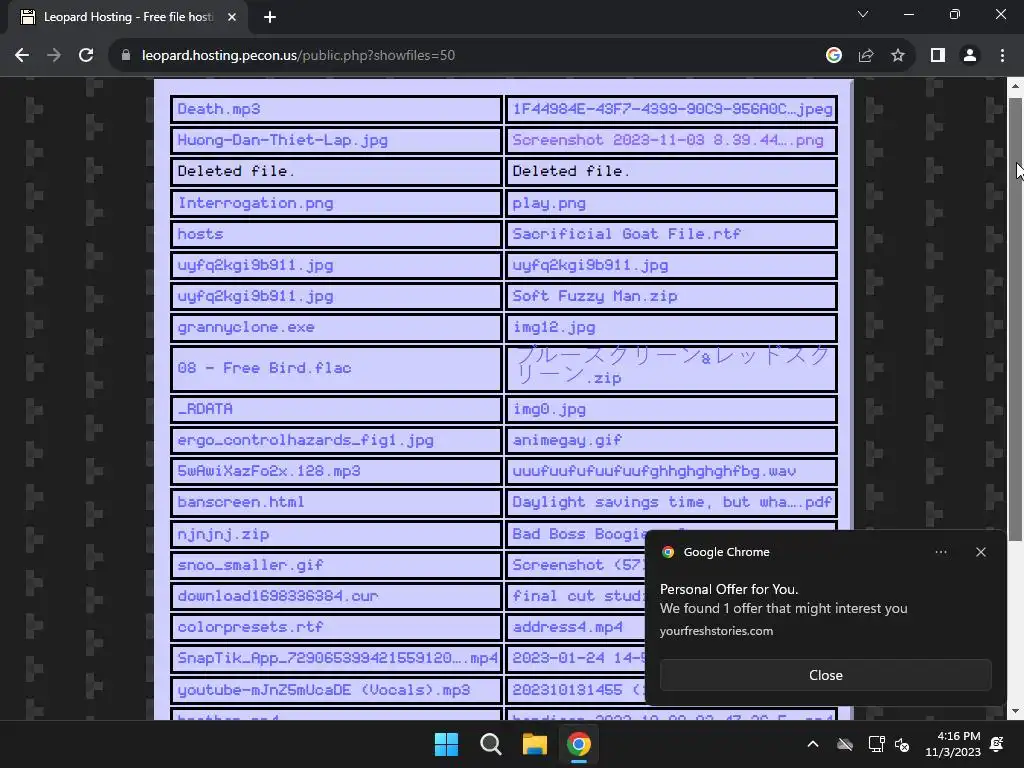Click the Google icon in address bar
This screenshot has height=768, width=1024.
(833, 56)
